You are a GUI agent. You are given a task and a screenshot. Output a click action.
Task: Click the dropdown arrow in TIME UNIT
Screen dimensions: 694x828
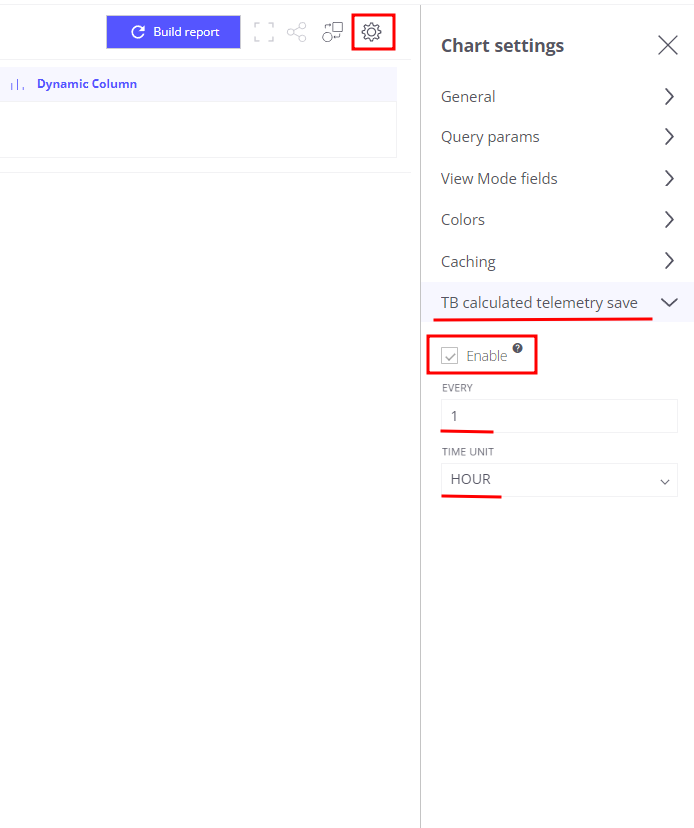[x=664, y=482]
